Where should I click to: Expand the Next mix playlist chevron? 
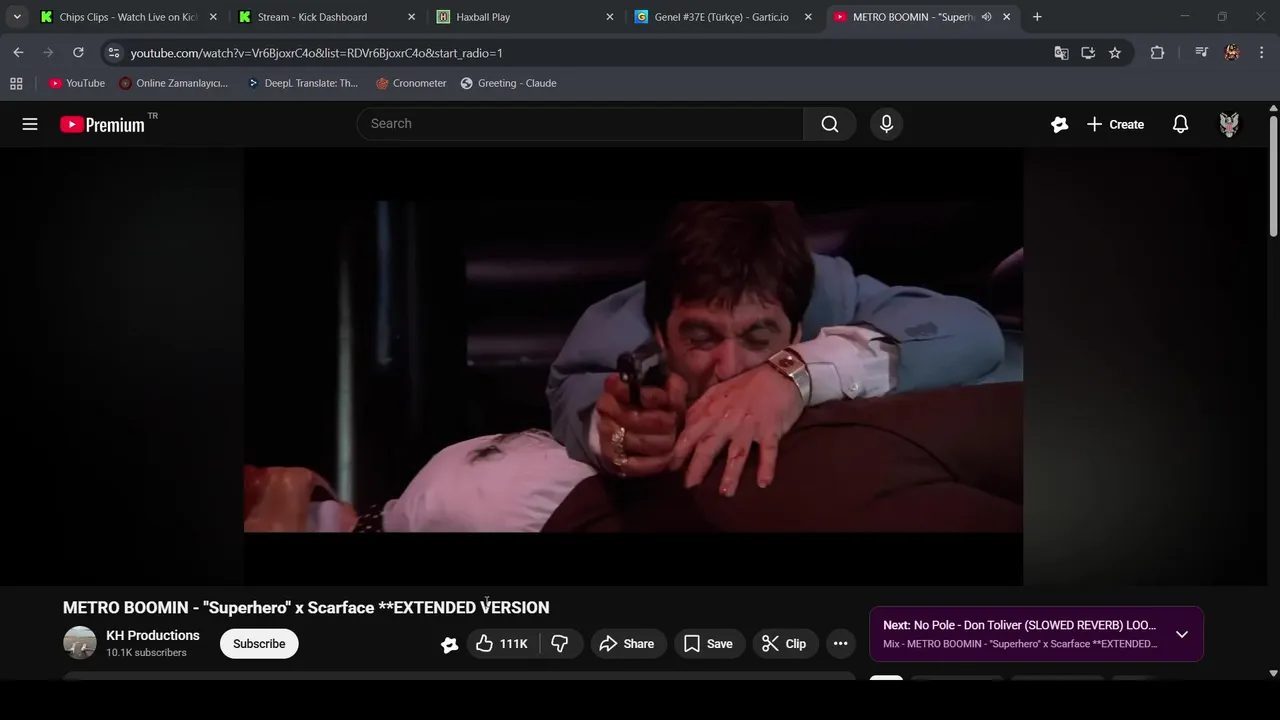click(x=1182, y=634)
